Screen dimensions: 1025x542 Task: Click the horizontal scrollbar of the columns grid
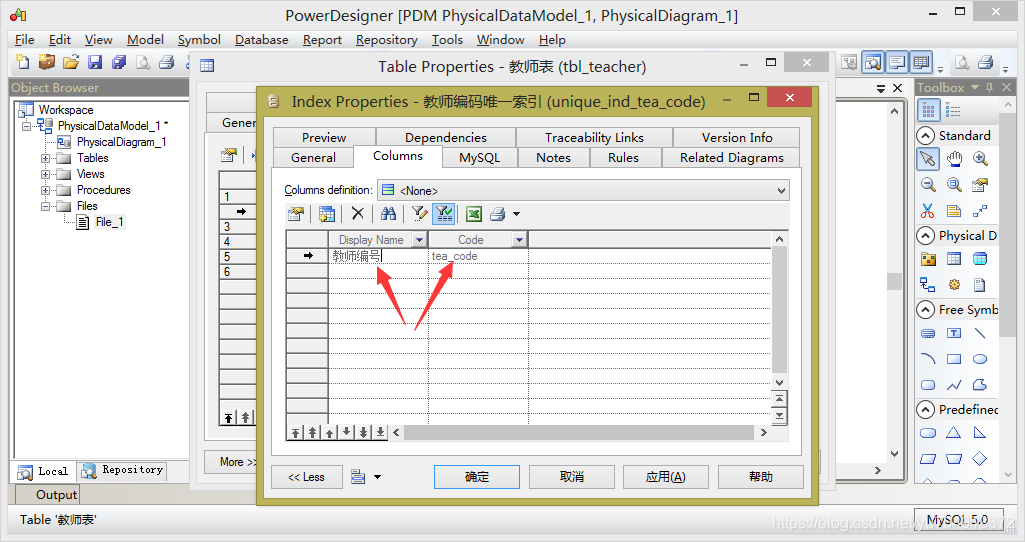click(x=579, y=432)
